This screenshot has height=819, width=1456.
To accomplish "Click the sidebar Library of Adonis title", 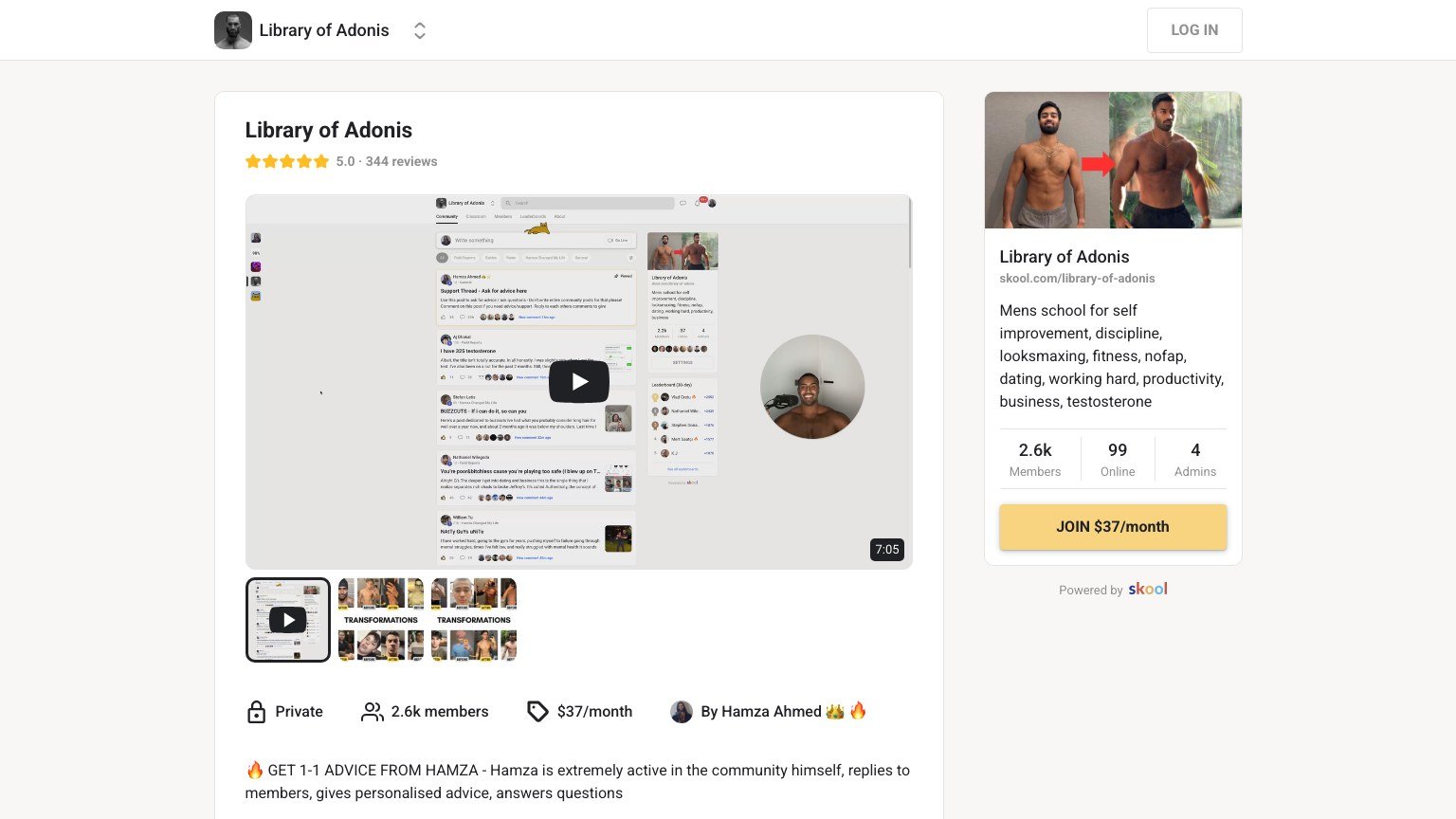I will [1065, 257].
